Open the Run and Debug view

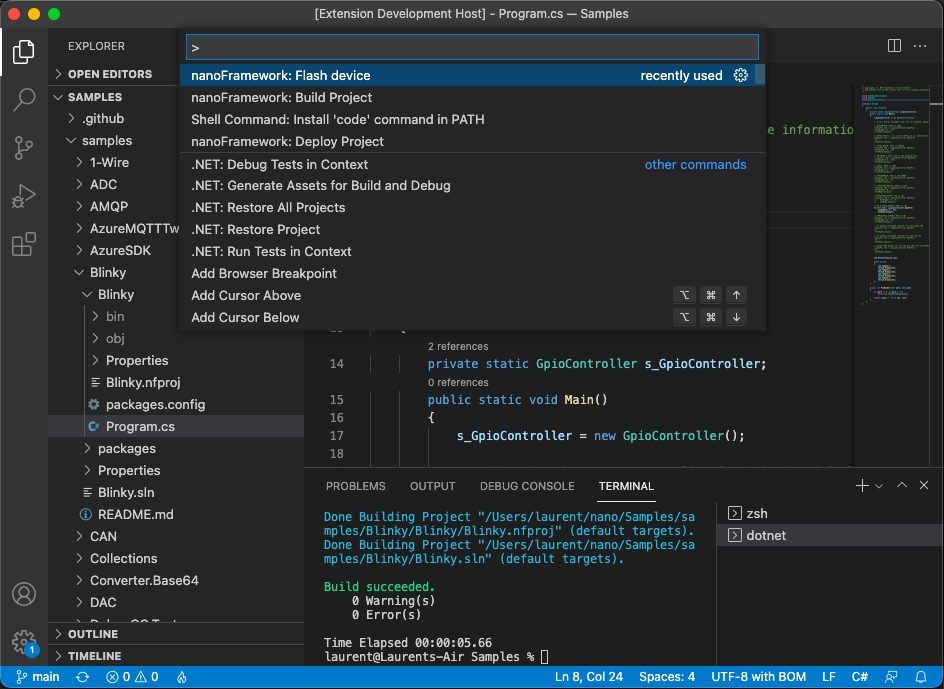(23, 196)
